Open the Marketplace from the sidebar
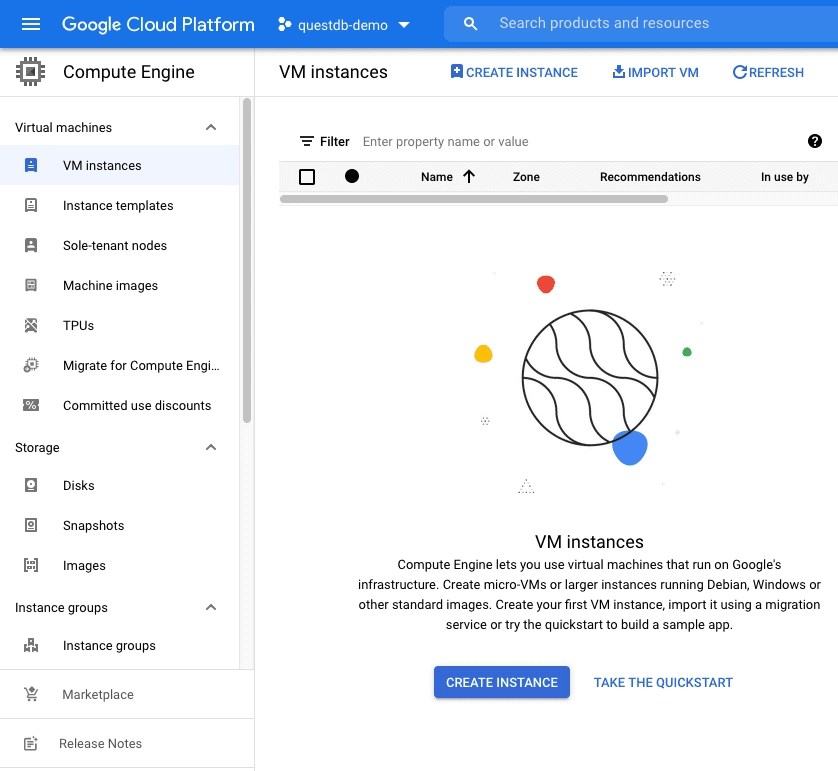This screenshot has width=838, height=771. [x=98, y=694]
